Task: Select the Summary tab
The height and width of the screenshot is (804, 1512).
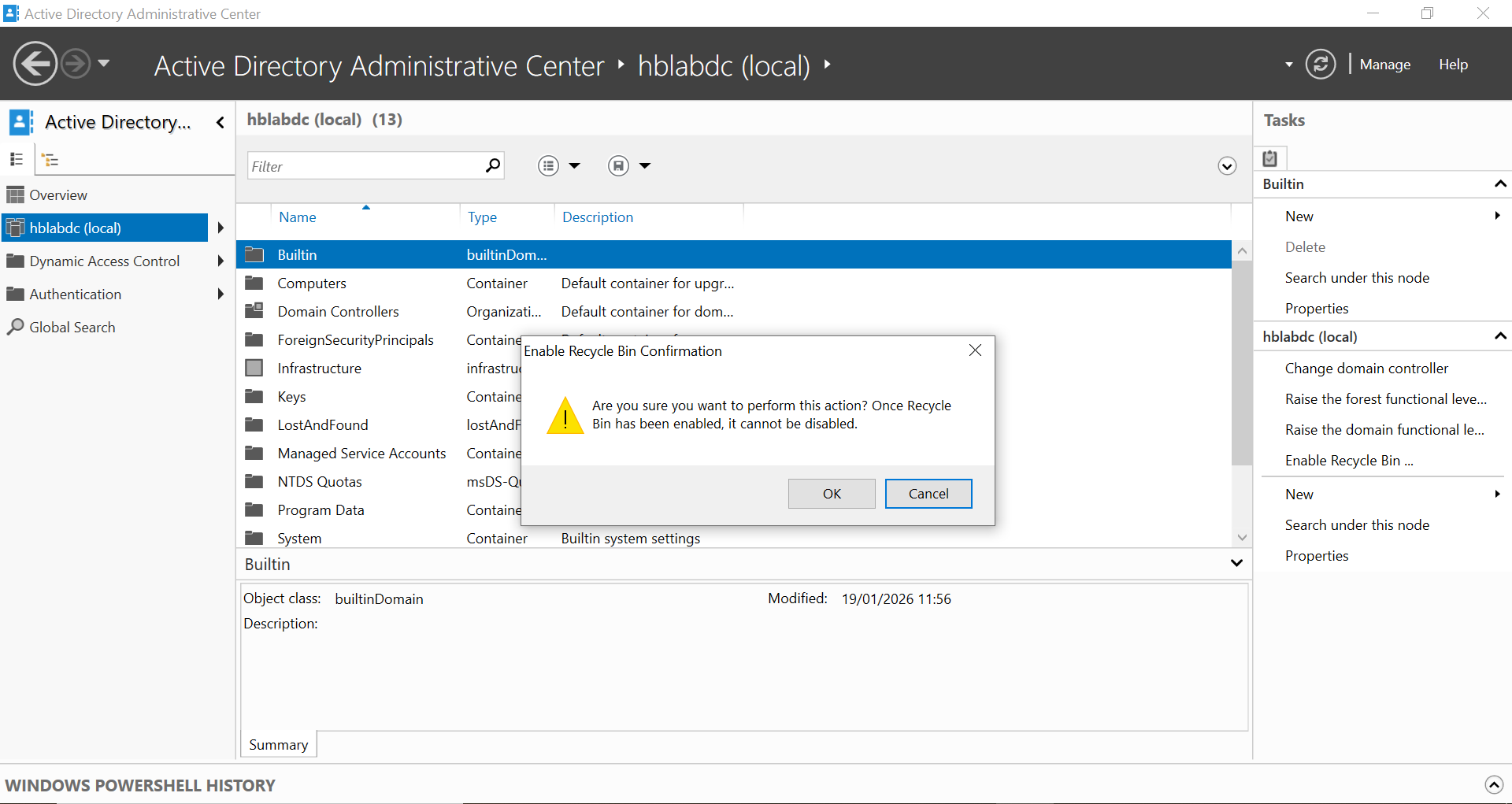Action: (x=279, y=745)
